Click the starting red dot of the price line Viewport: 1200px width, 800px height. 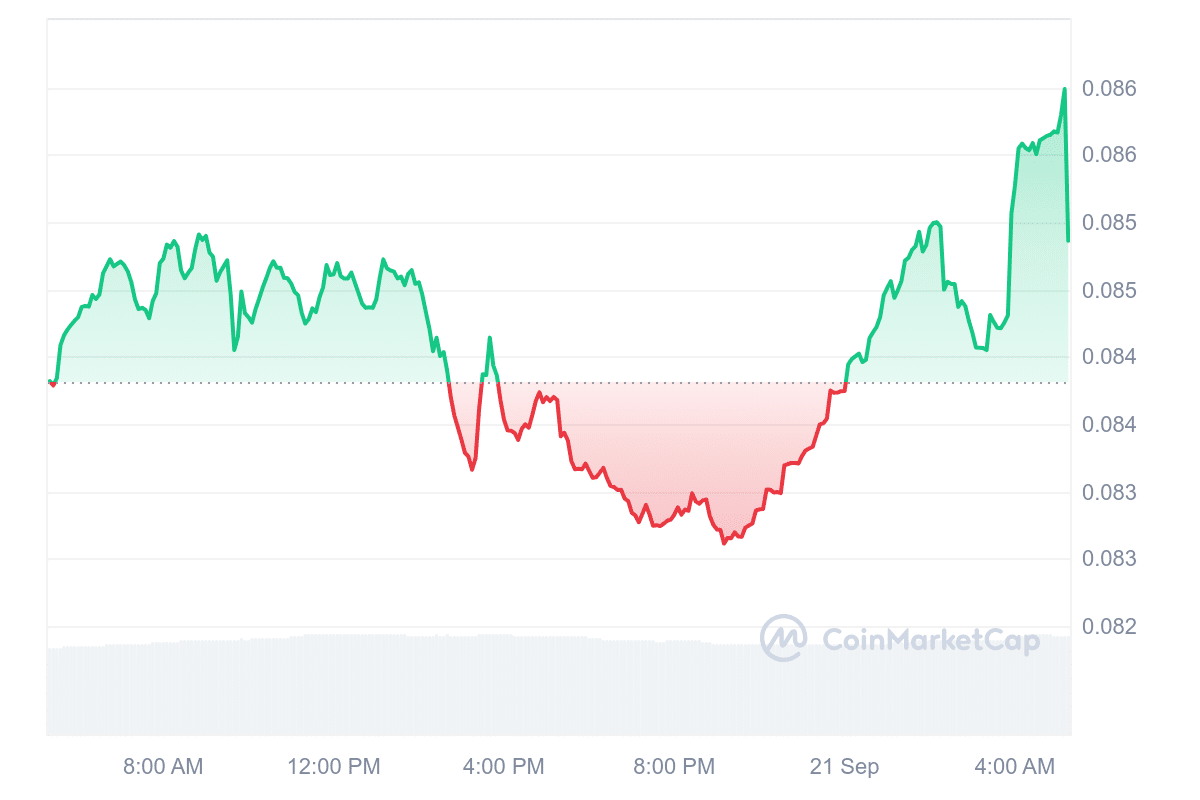click(53, 385)
